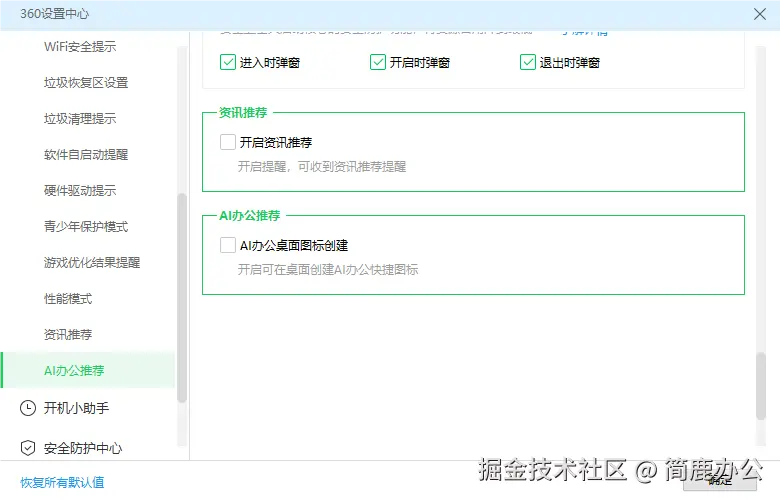Image resolution: width=780 pixels, height=500 pixels.
Task: Select 硬件驱动提示 item
Action: click(x=80, y=191)
